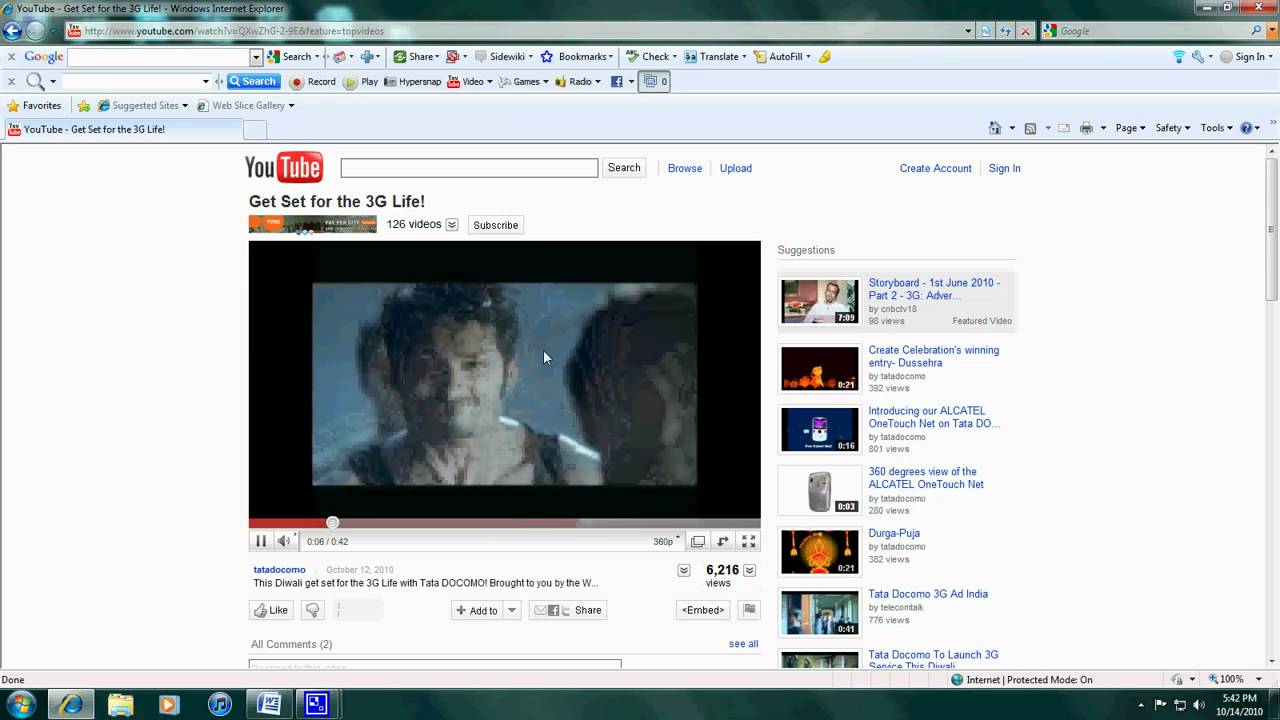The image size is (1280, 720).
Task: Open the Tools menu
Action: coord(1217,128)
